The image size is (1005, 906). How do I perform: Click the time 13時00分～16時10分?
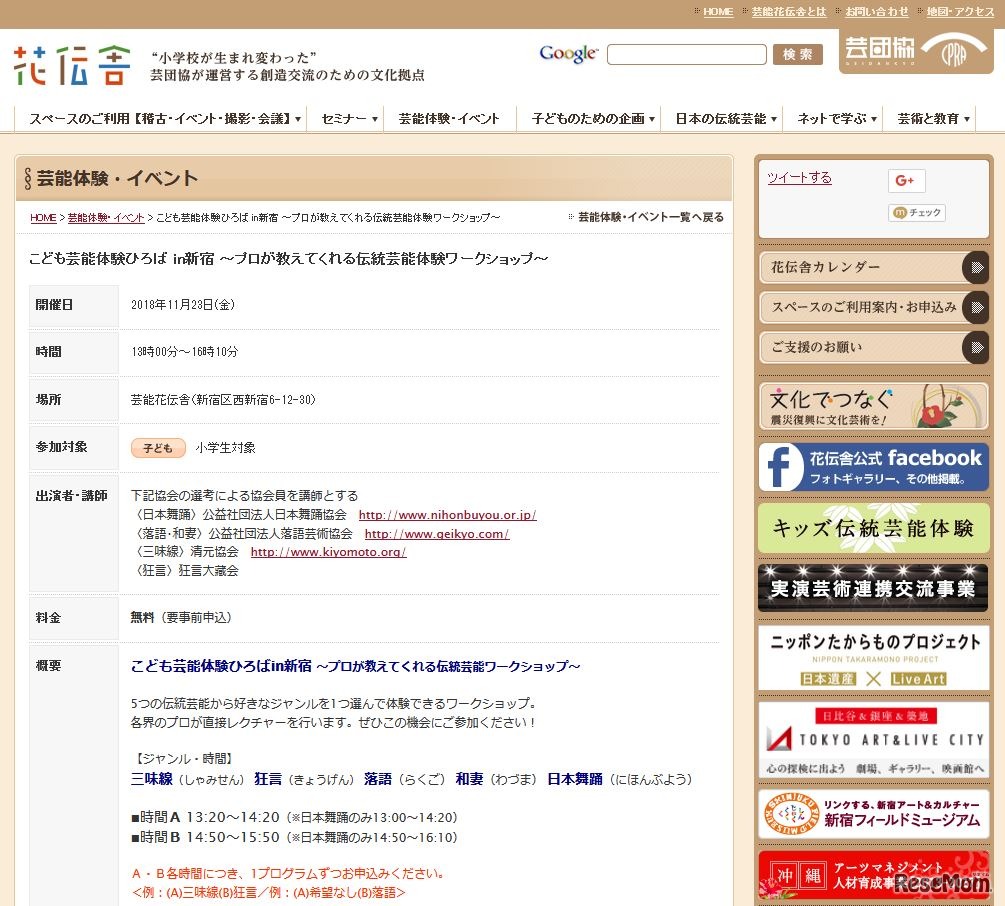(185, 352)
